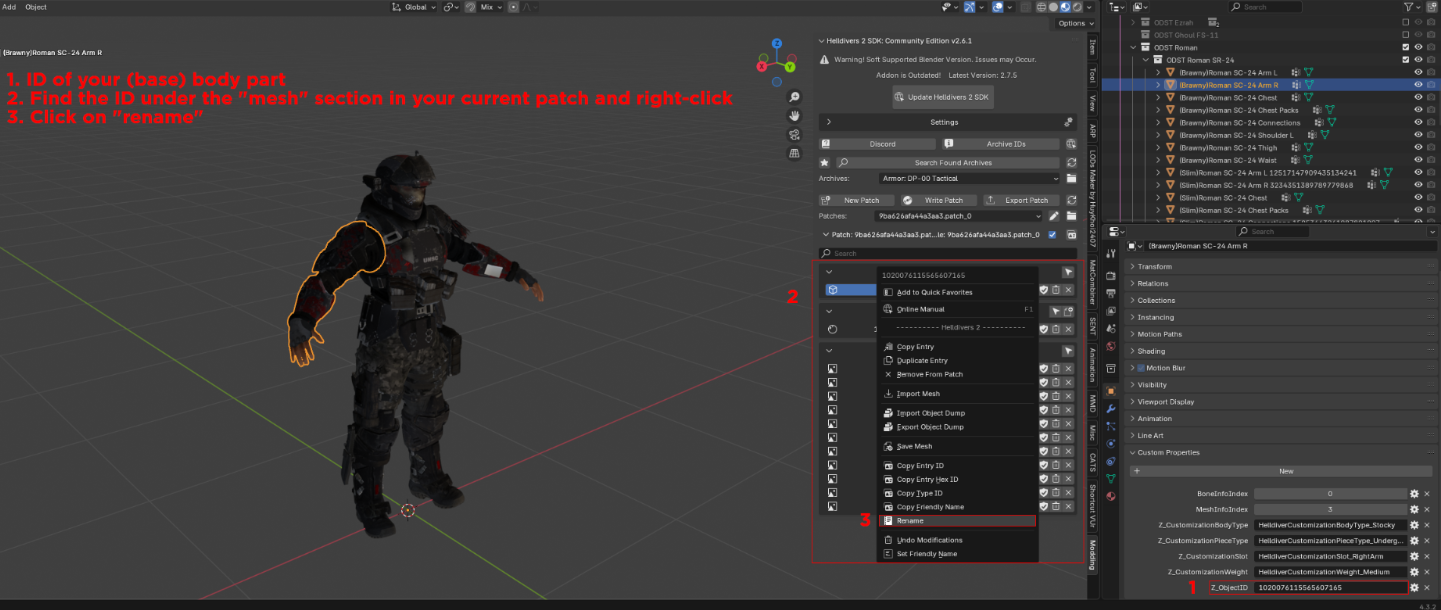Click the Update Helldivers 2 SDK button
The width and height of the screenshot is (1441, 610).
click(x=942, y=97)
